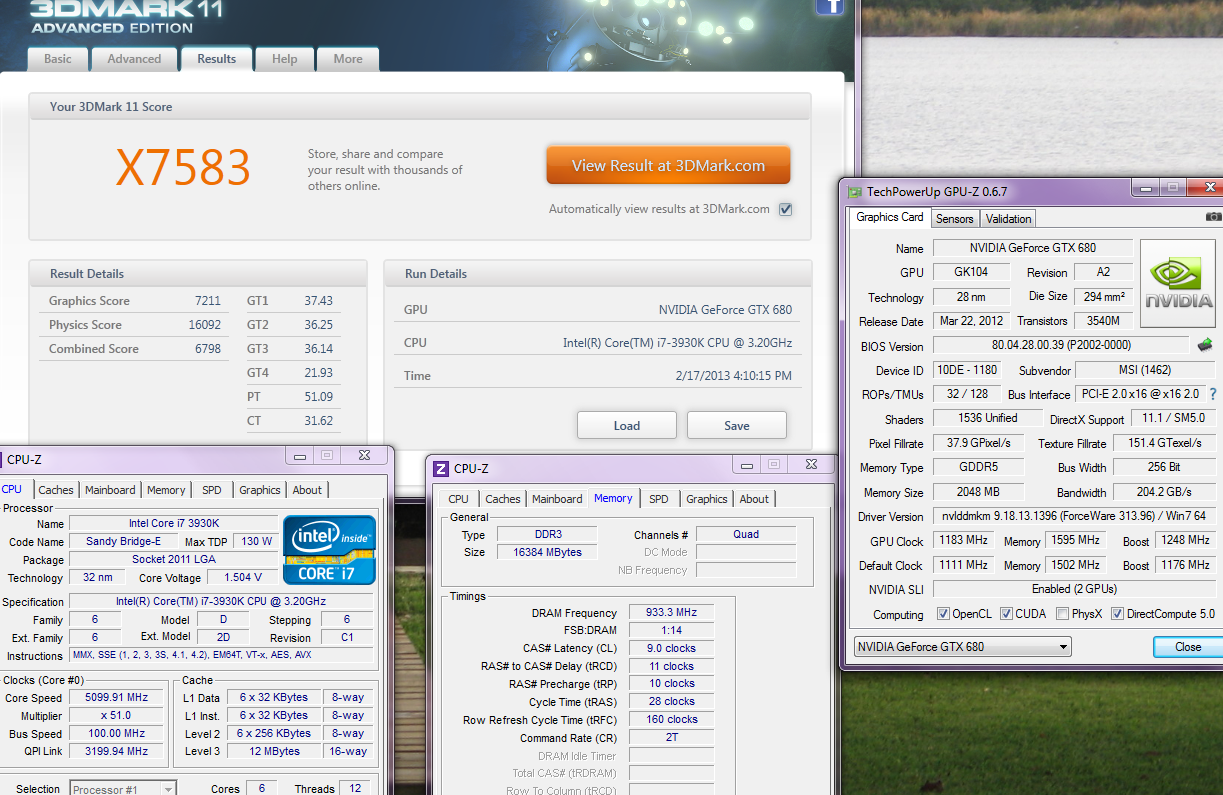Screen dimensions: 1223x795
Task: Click the CPU-Z Z icon in Memory window
Action: (x=442, y=468)
